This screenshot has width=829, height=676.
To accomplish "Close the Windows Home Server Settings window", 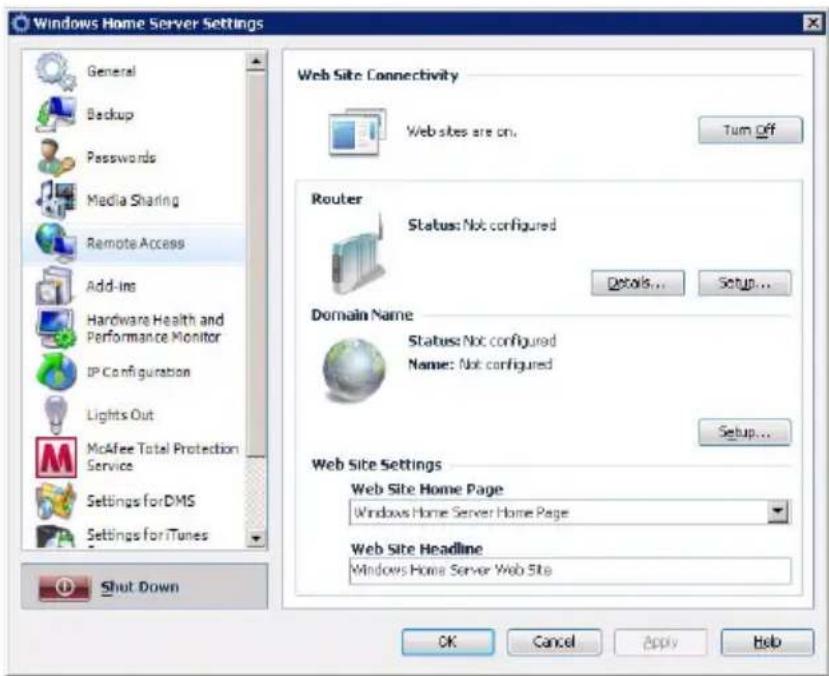I will click(x=812, y=23).
